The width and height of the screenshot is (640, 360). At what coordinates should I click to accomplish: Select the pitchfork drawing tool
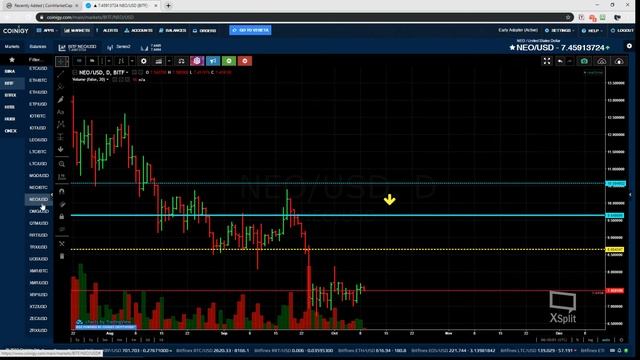pos(61,87)
